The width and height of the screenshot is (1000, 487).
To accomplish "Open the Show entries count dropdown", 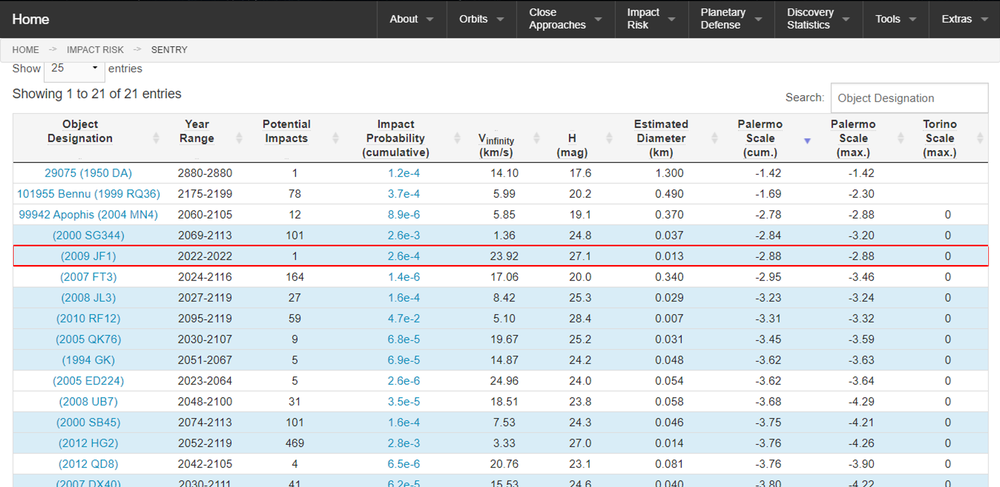I will (x=74, y=68).
